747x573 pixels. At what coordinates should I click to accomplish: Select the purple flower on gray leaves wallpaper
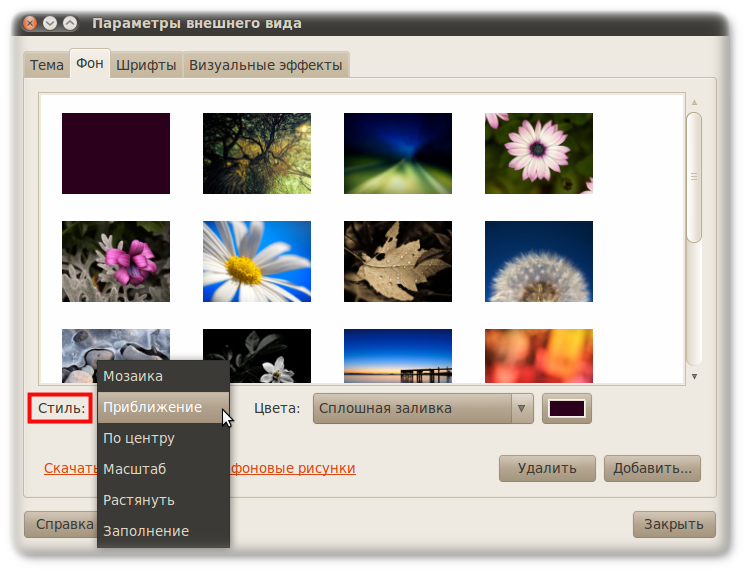[x=115, y=261]
